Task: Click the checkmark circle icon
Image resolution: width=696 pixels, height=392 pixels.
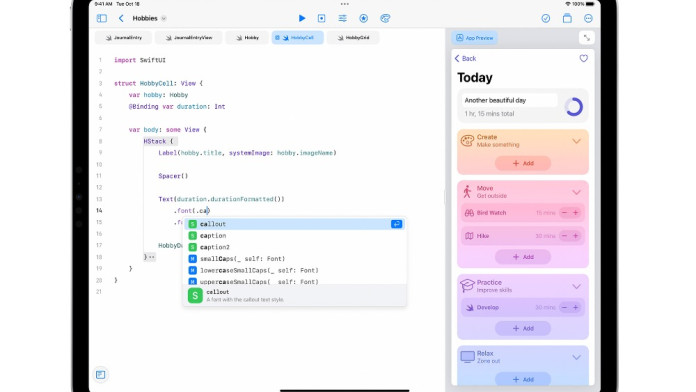Action: pos(546,18)
